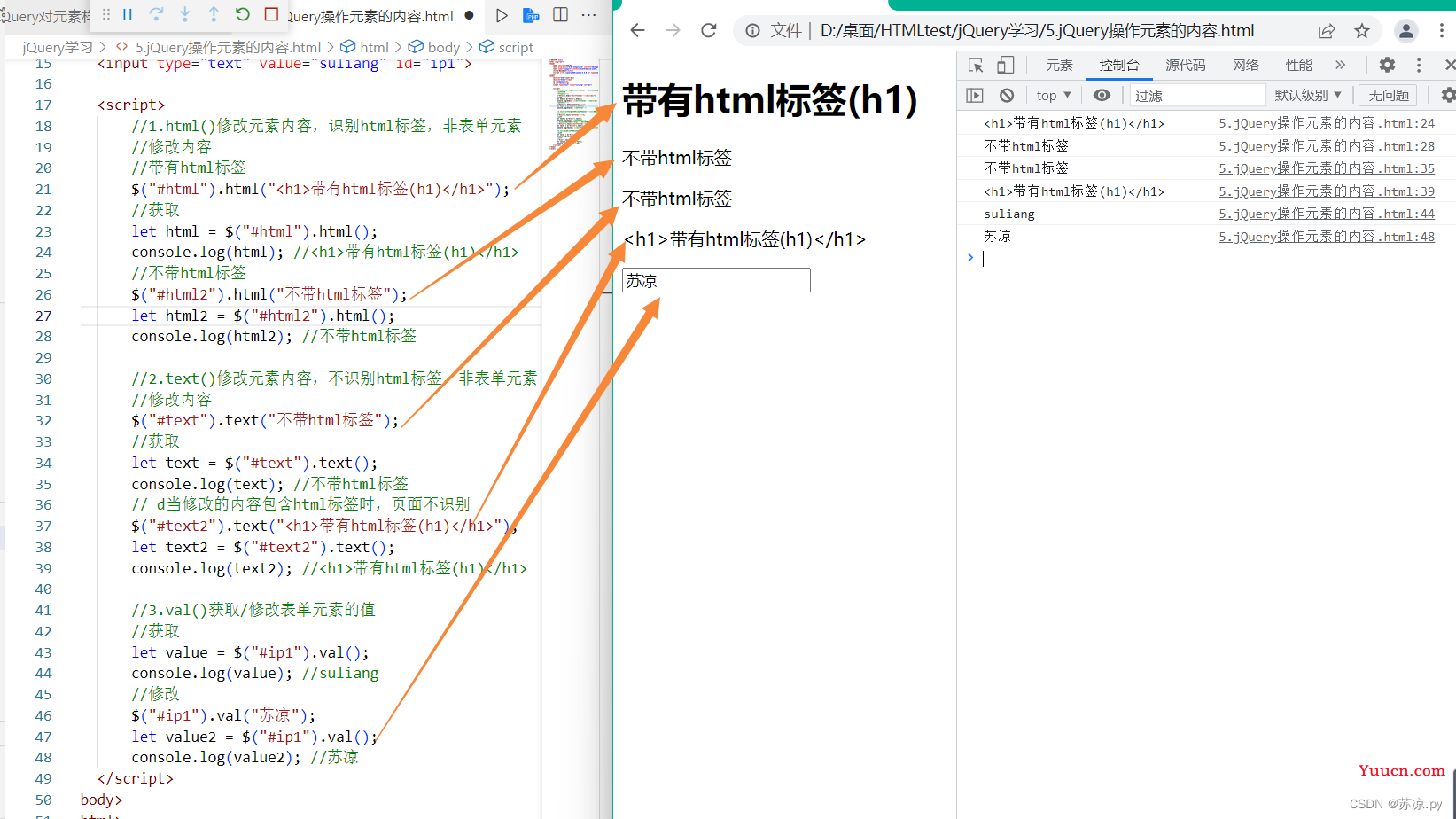Switch to the editor tab jQuery操作元素的内容.html

370,15
